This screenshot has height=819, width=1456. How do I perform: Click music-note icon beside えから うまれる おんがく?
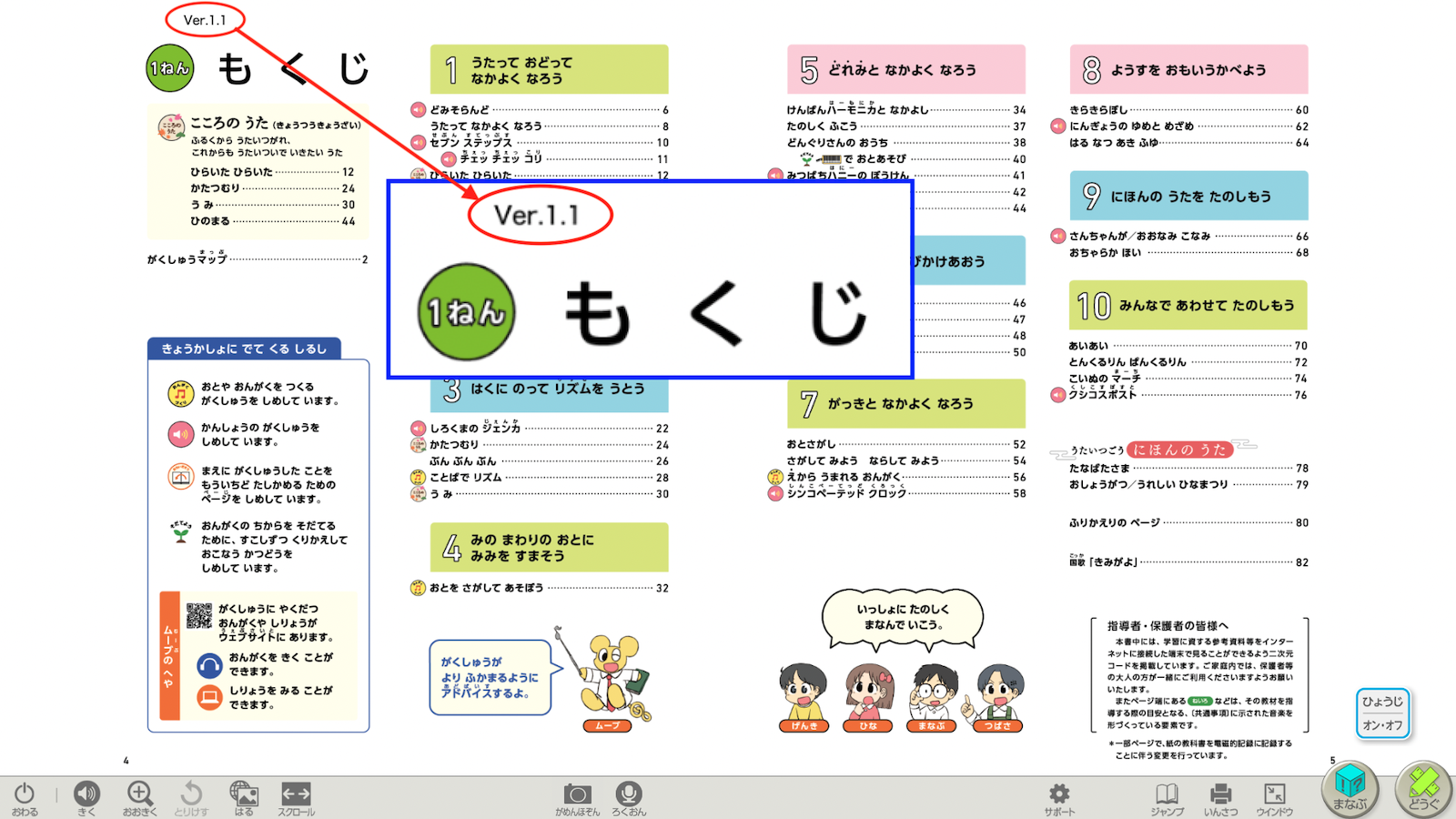tap(775, 477)
